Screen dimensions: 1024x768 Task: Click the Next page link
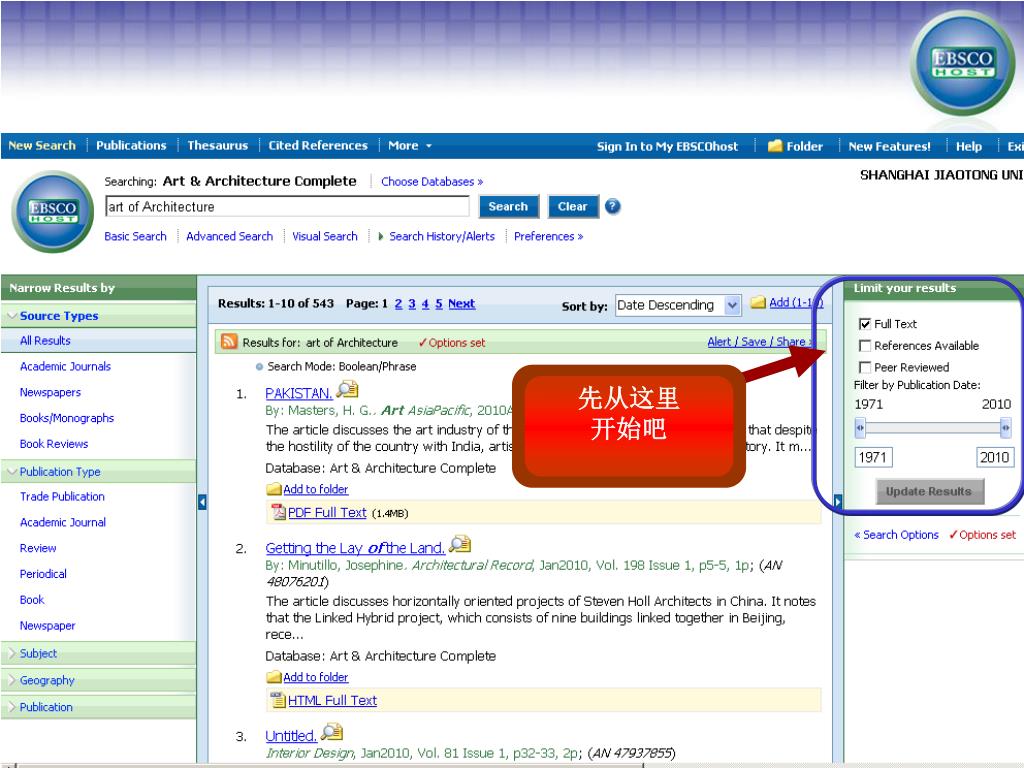point(462,304)
